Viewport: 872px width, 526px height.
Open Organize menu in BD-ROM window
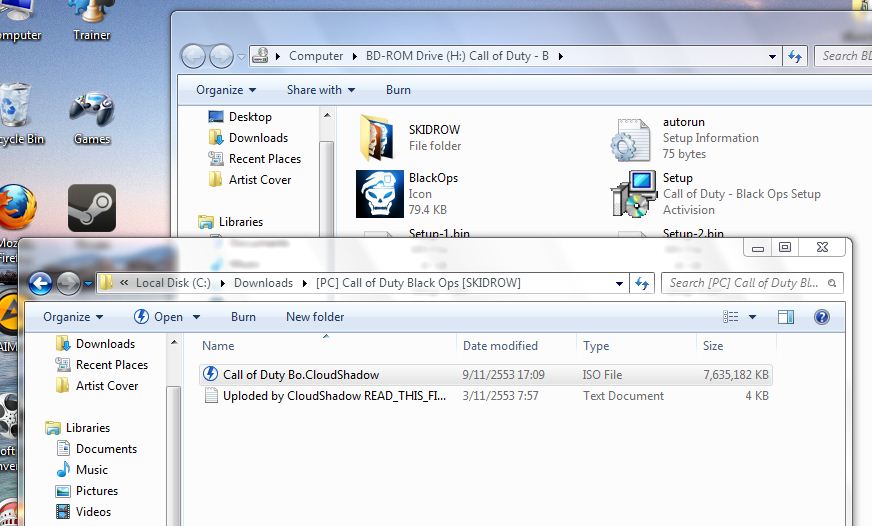[226, 90]
